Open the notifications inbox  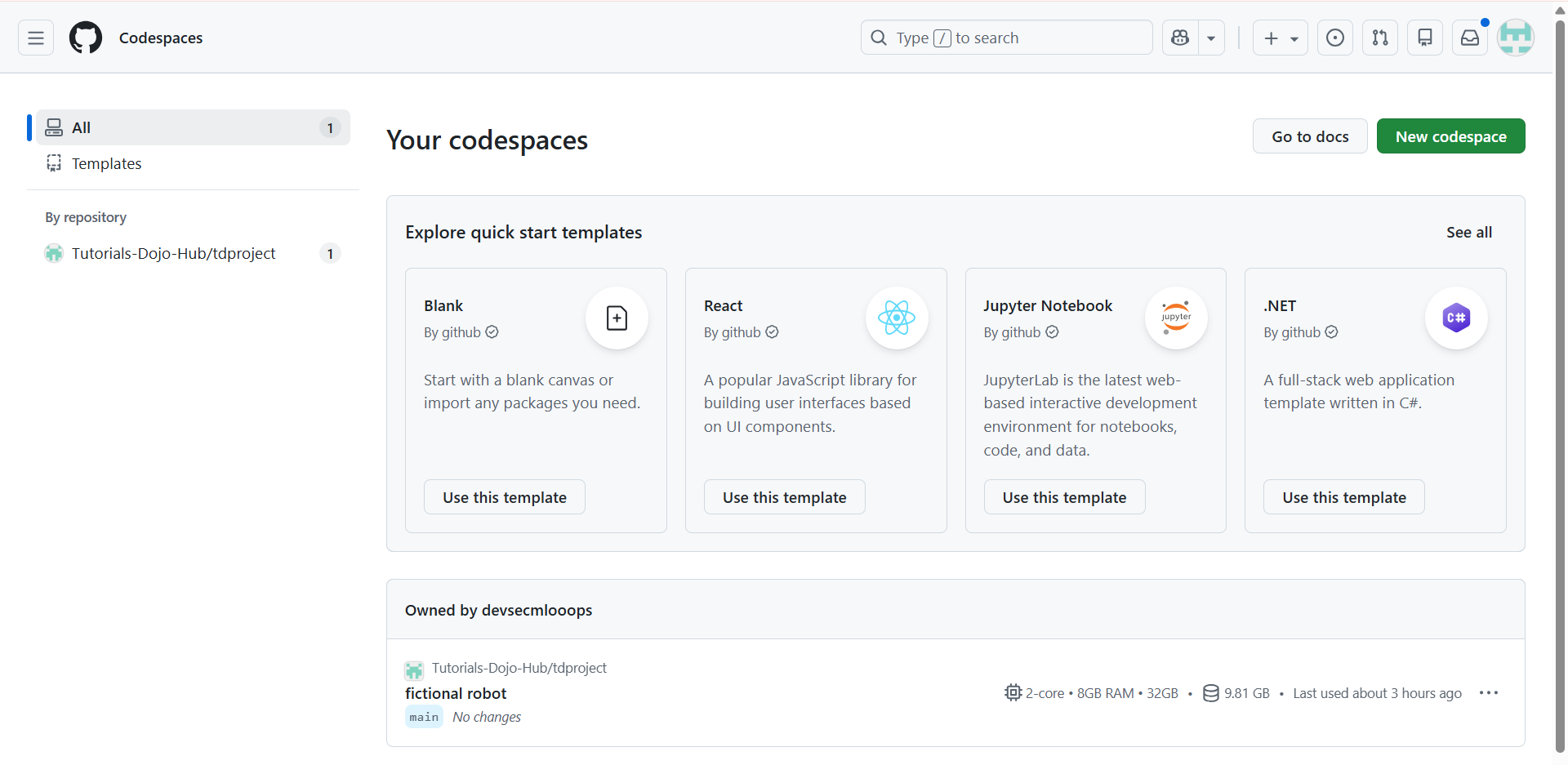[x=1469, y=38]
